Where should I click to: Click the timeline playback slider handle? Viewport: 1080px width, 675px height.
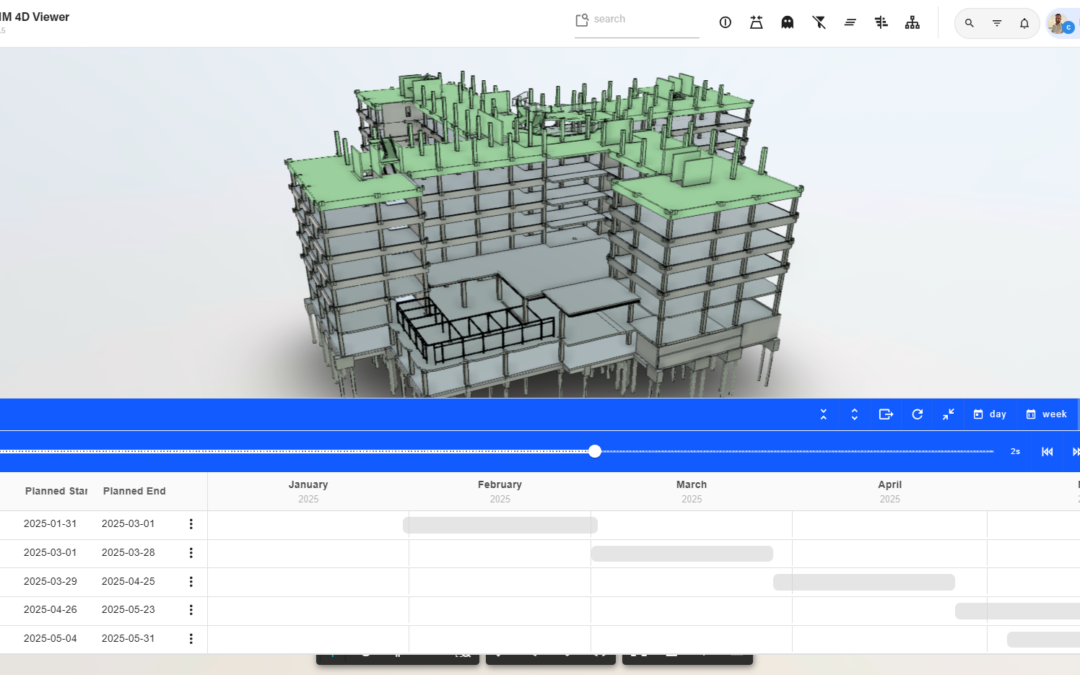click(x=595, y=451)
